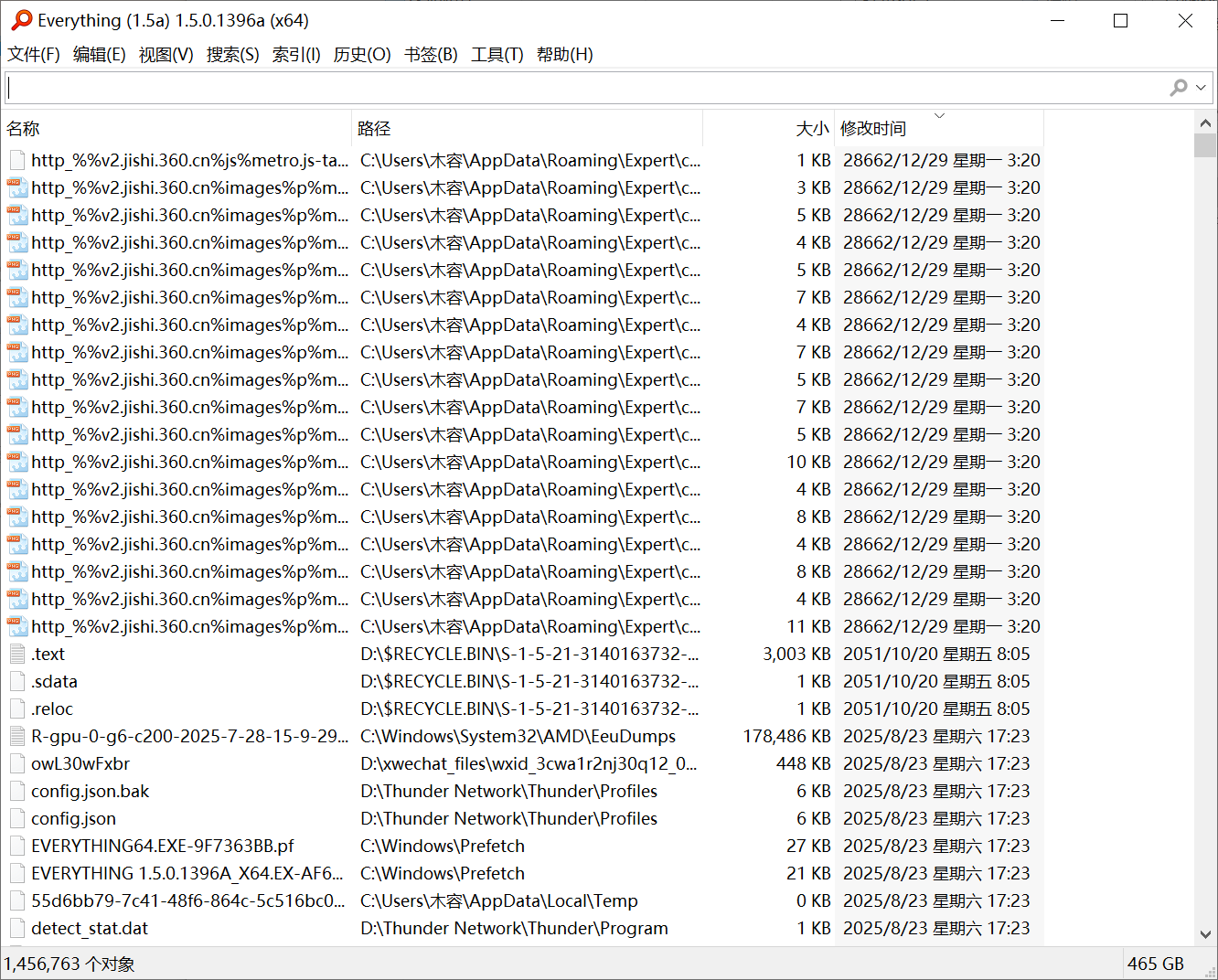This screenshot has height=980, width=1218.
Task: Open the 工具(T) menu
Action: coord(497,55)
